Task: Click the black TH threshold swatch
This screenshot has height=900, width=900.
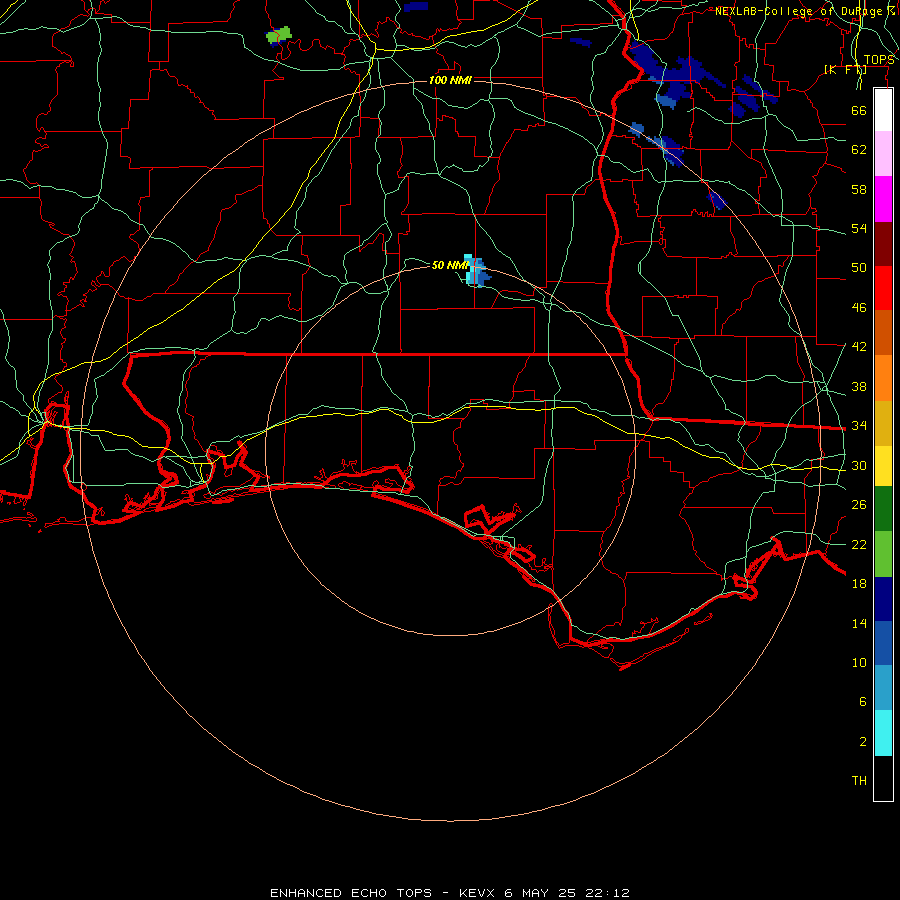Action: [x=883, y=778]
